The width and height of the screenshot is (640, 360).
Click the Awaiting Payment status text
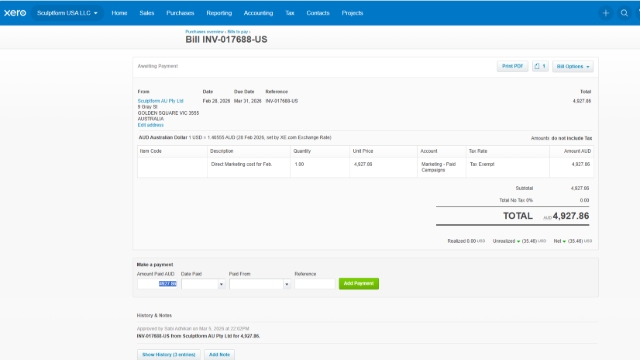(x=158, y=66)
